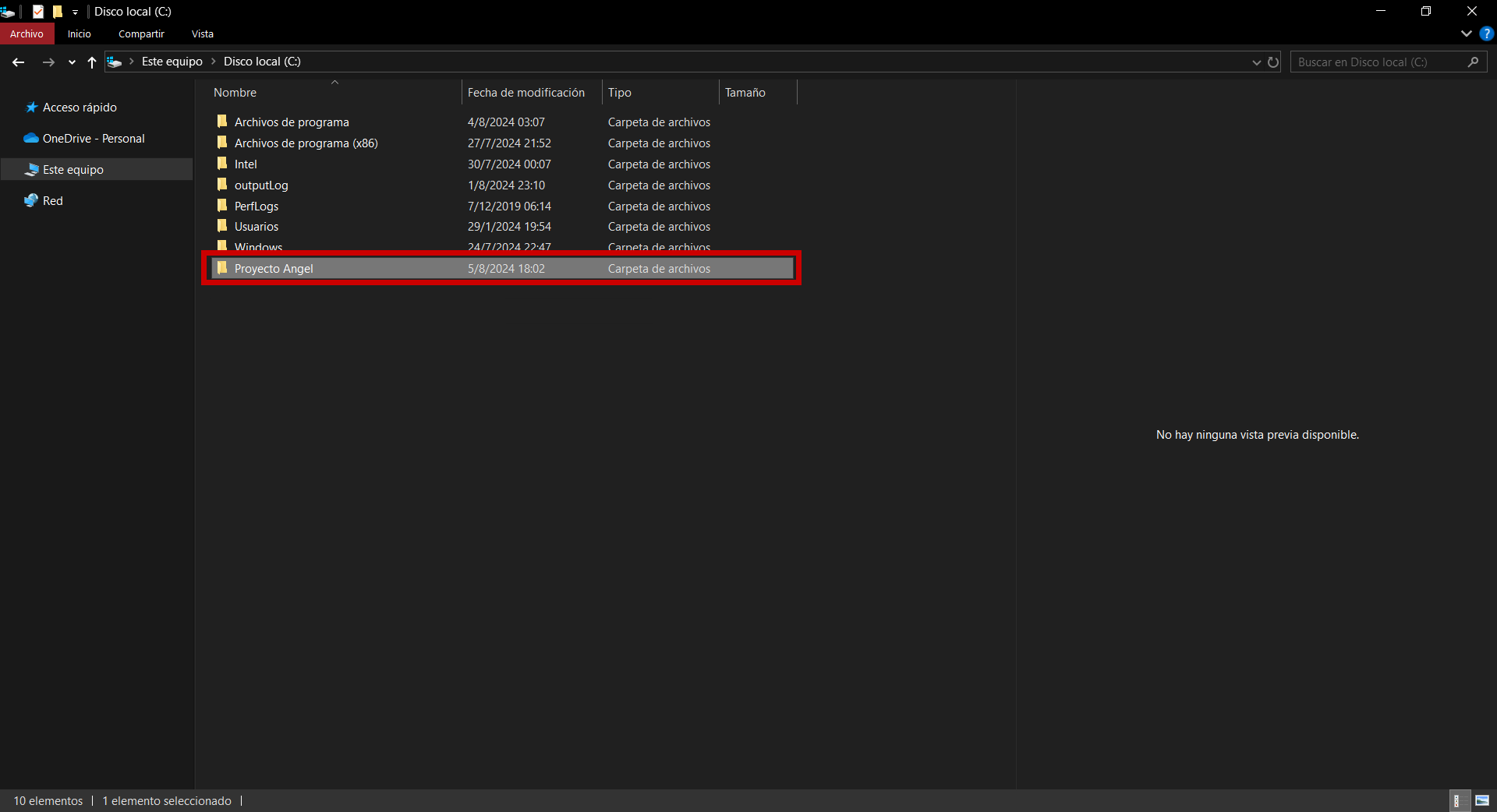
Task: Open the blue Help question mark
Action: 1487,34
